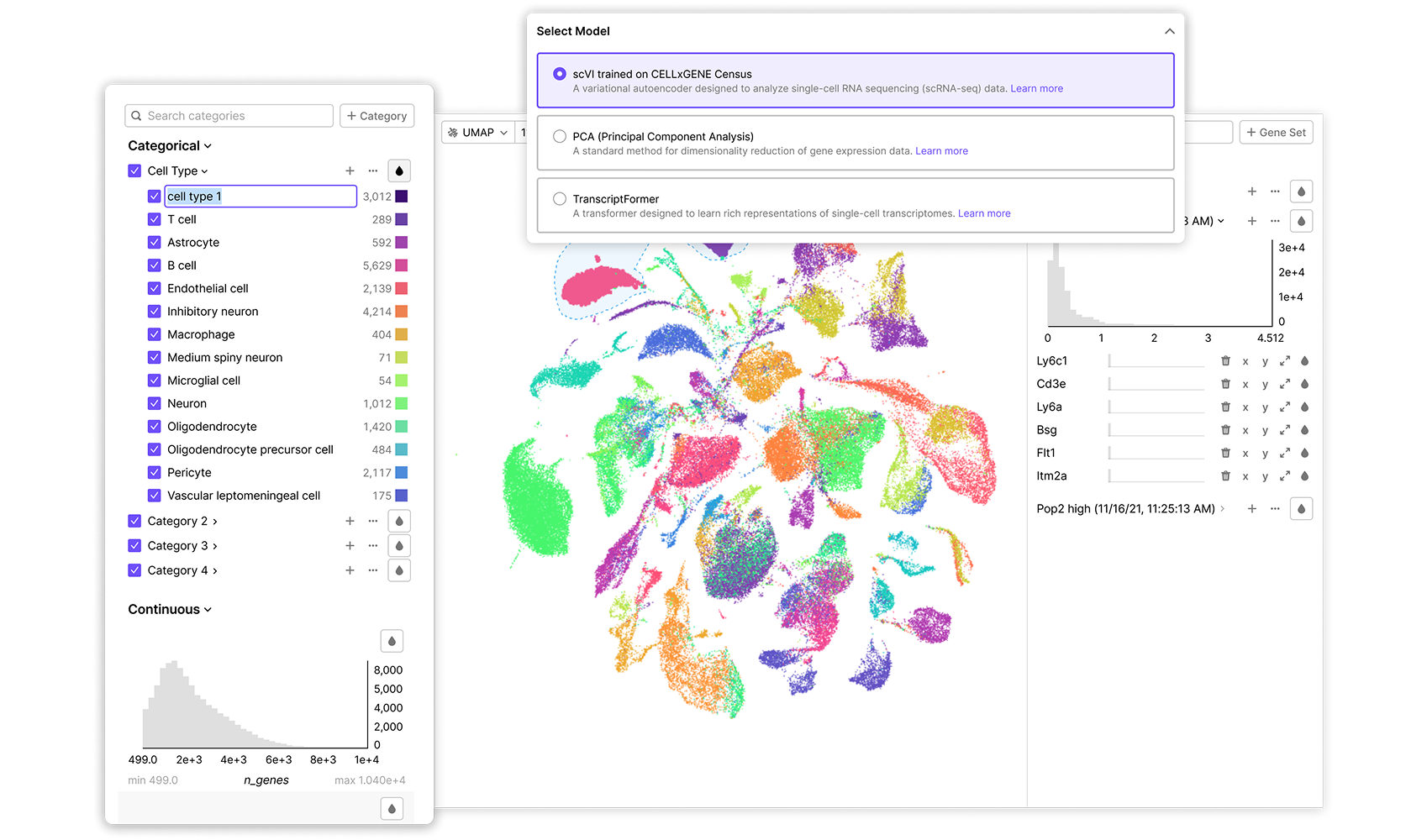
Task: Click the Gene Set button
Action: coord(1276,132)
